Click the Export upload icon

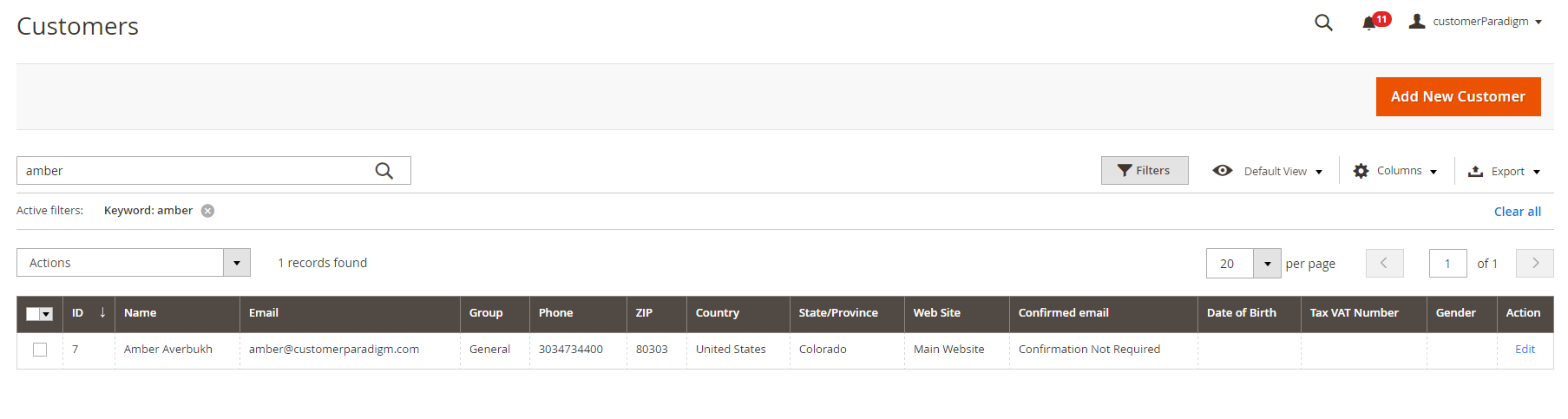(1475, 171)
